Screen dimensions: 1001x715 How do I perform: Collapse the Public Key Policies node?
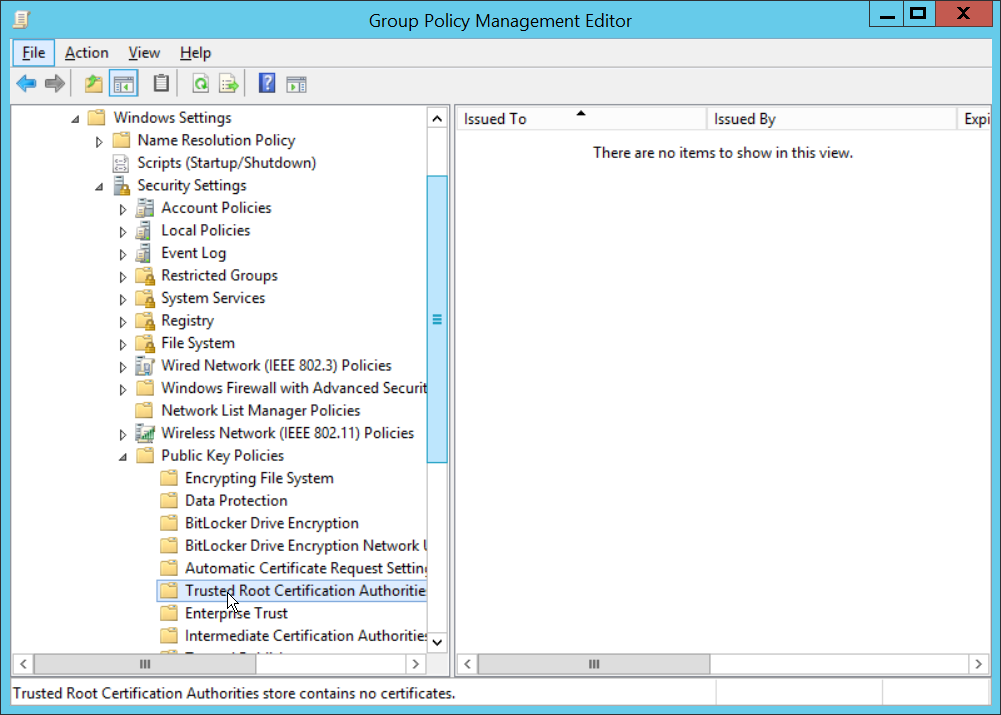(x=123, y=456)
